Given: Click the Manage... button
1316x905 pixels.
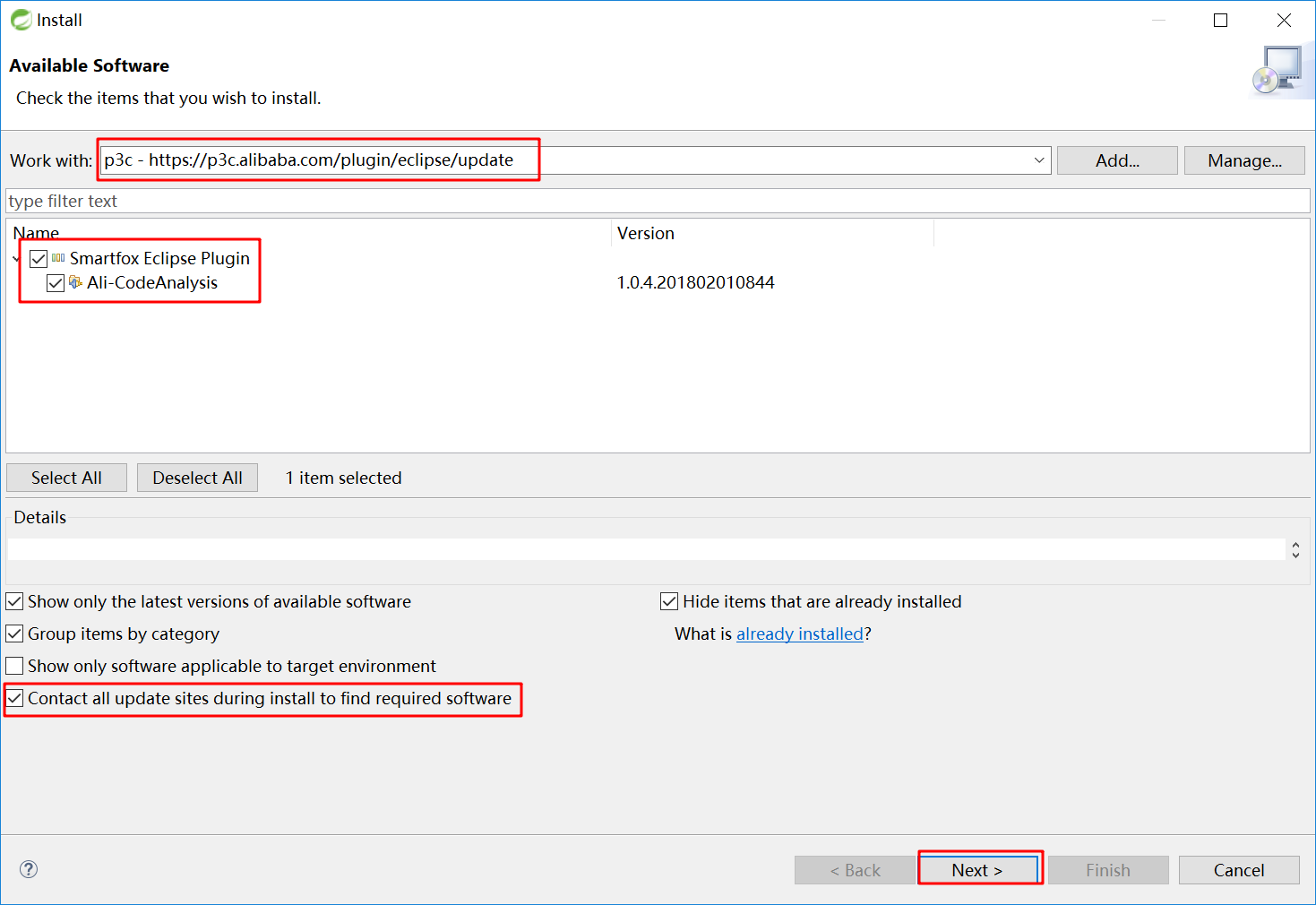Looking at the screenshot, I should [1244, 160].
